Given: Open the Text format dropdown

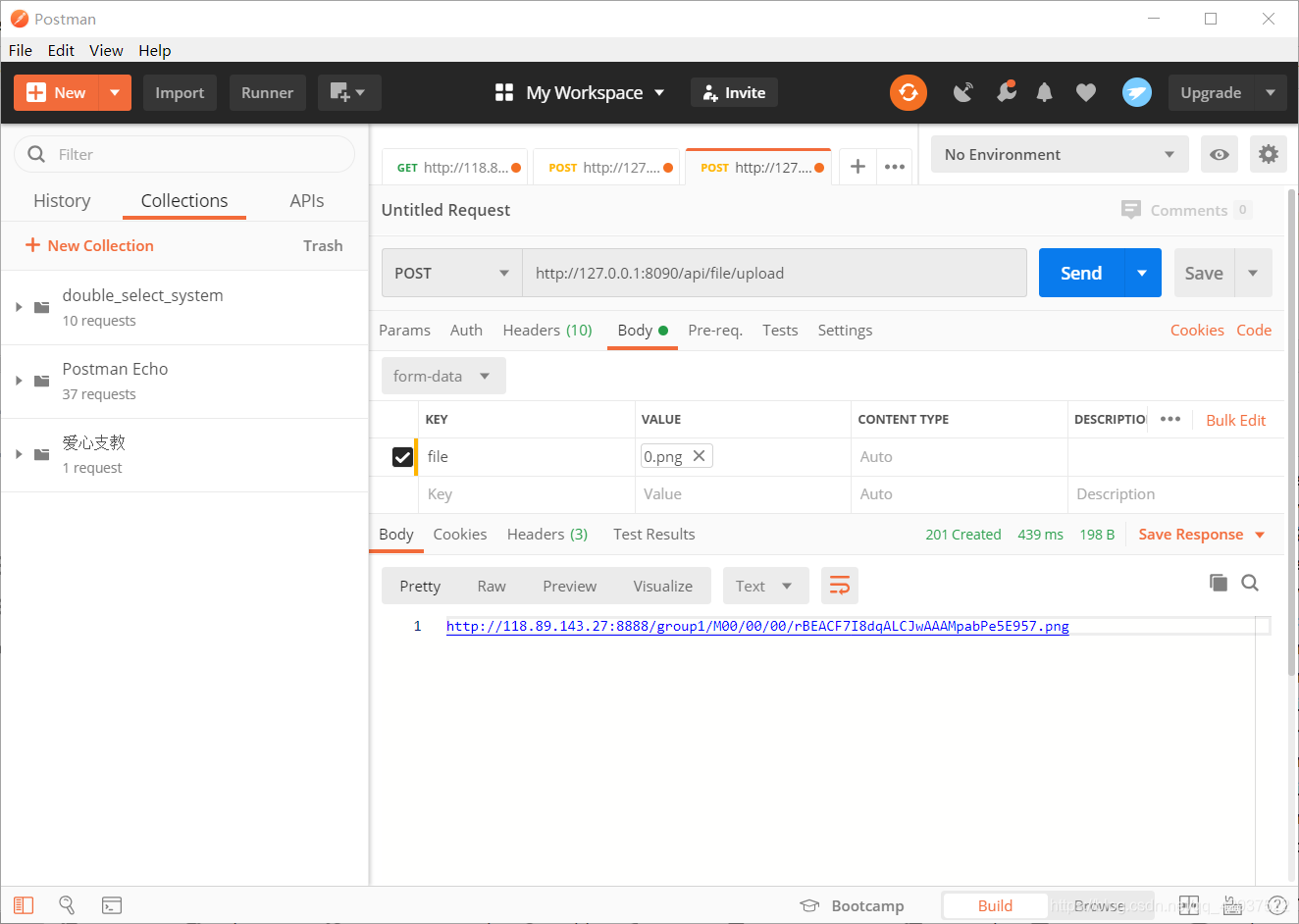Looking at the screenshot, I should (765, 586).
